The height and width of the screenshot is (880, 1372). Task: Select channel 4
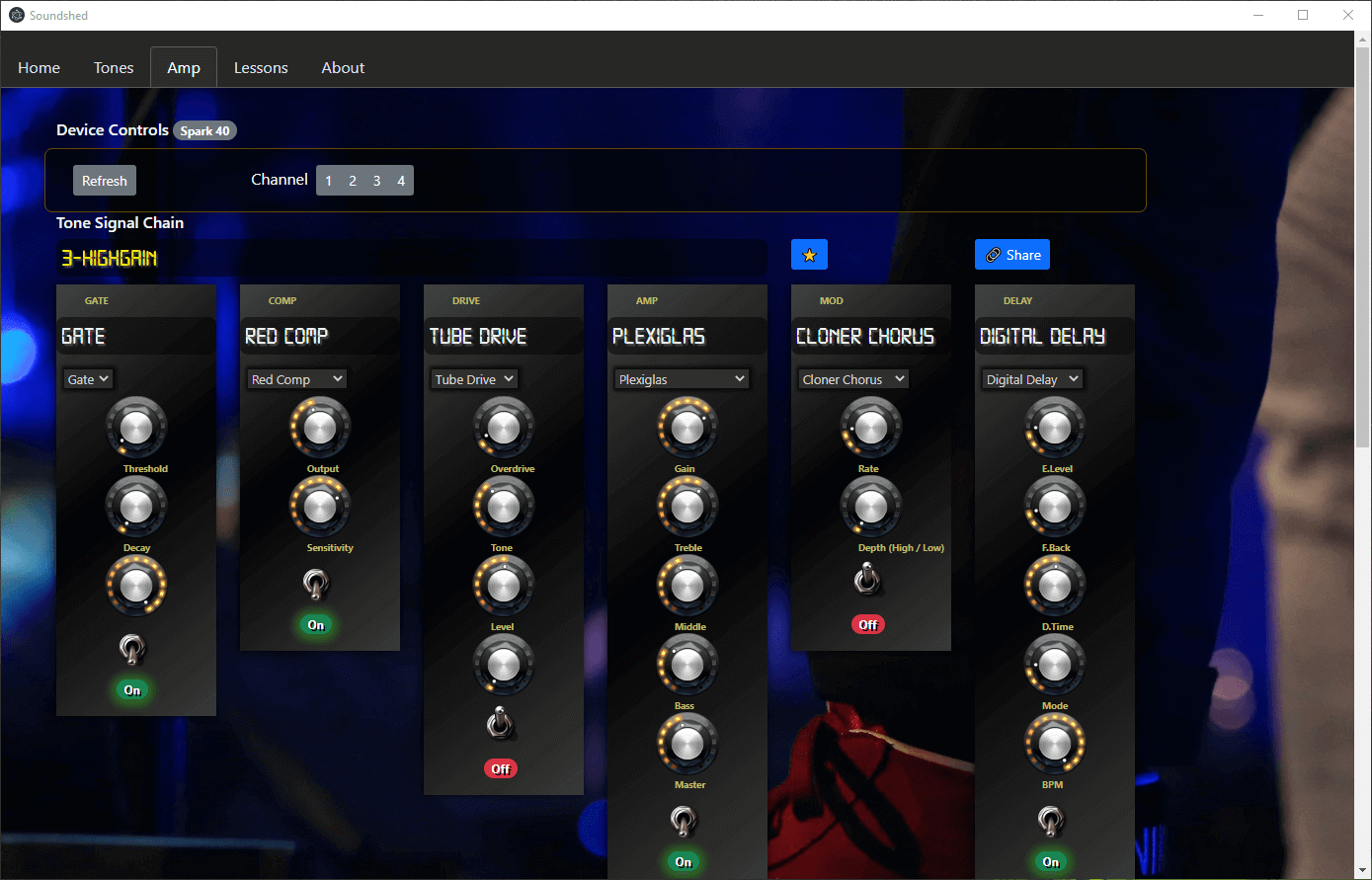point(401,181)
